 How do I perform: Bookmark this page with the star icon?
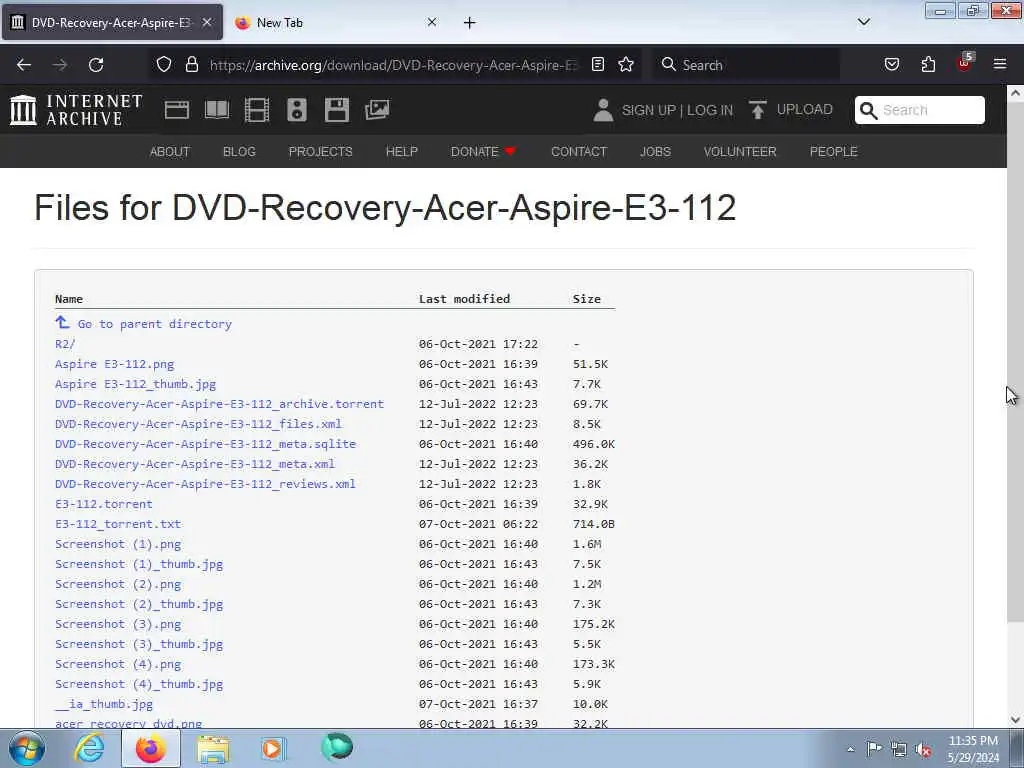[626, 65]
